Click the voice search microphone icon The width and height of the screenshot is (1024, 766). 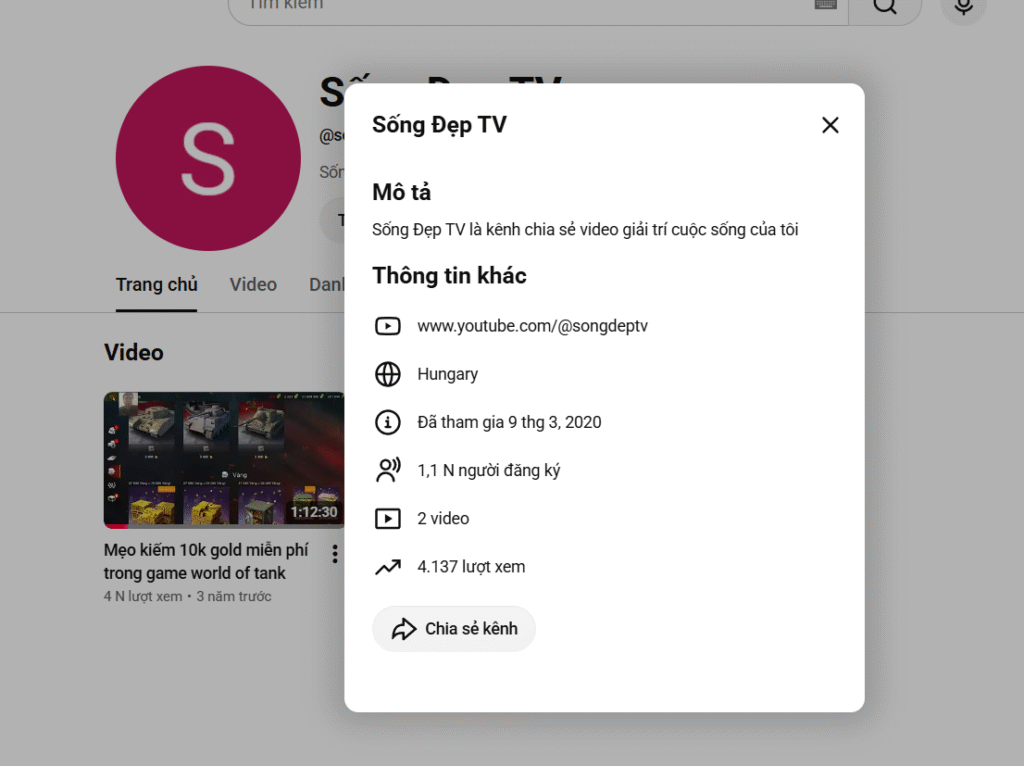click(x=963, y=7)
